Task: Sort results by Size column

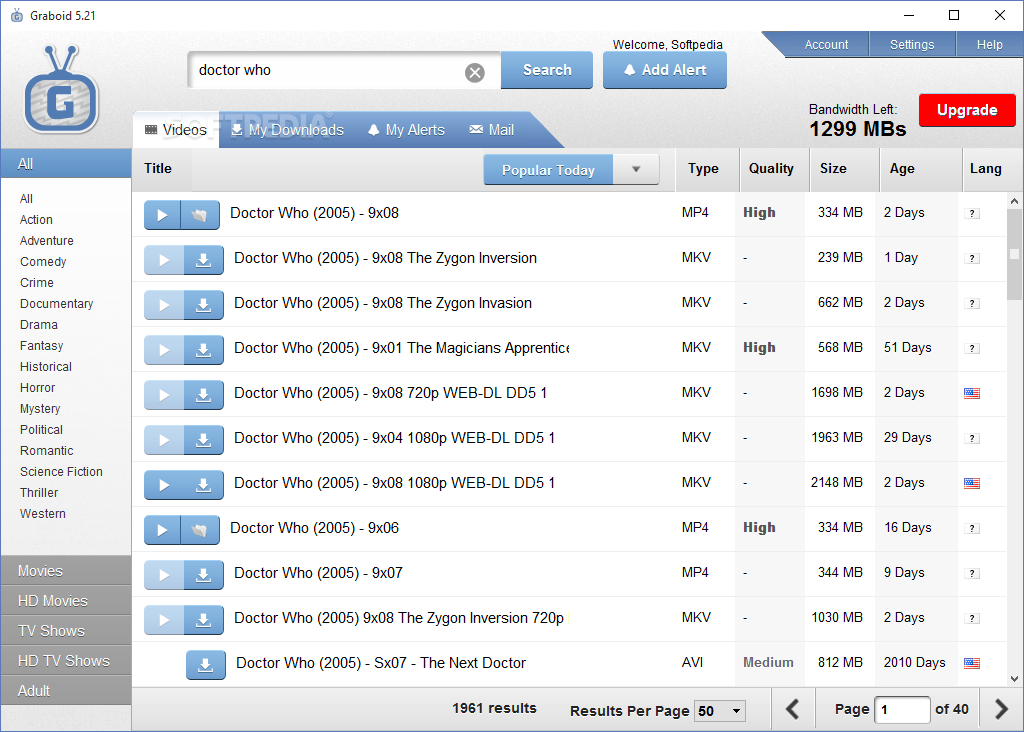Action: click(844, 169)
